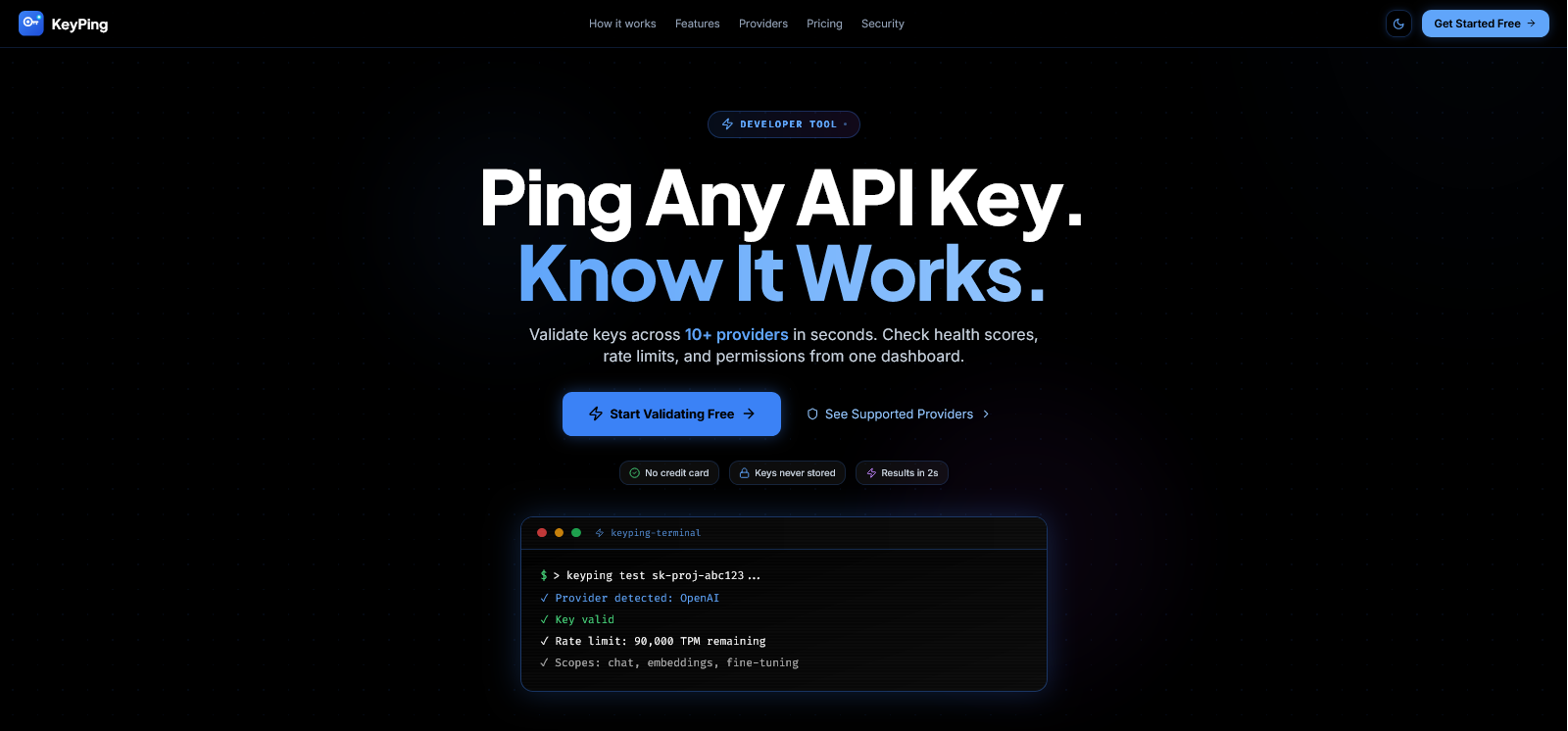Click the arrow on Start Validating Free
Viewport: 1568px width, 731px height.
pyautogui.click(x=749, y=414)
